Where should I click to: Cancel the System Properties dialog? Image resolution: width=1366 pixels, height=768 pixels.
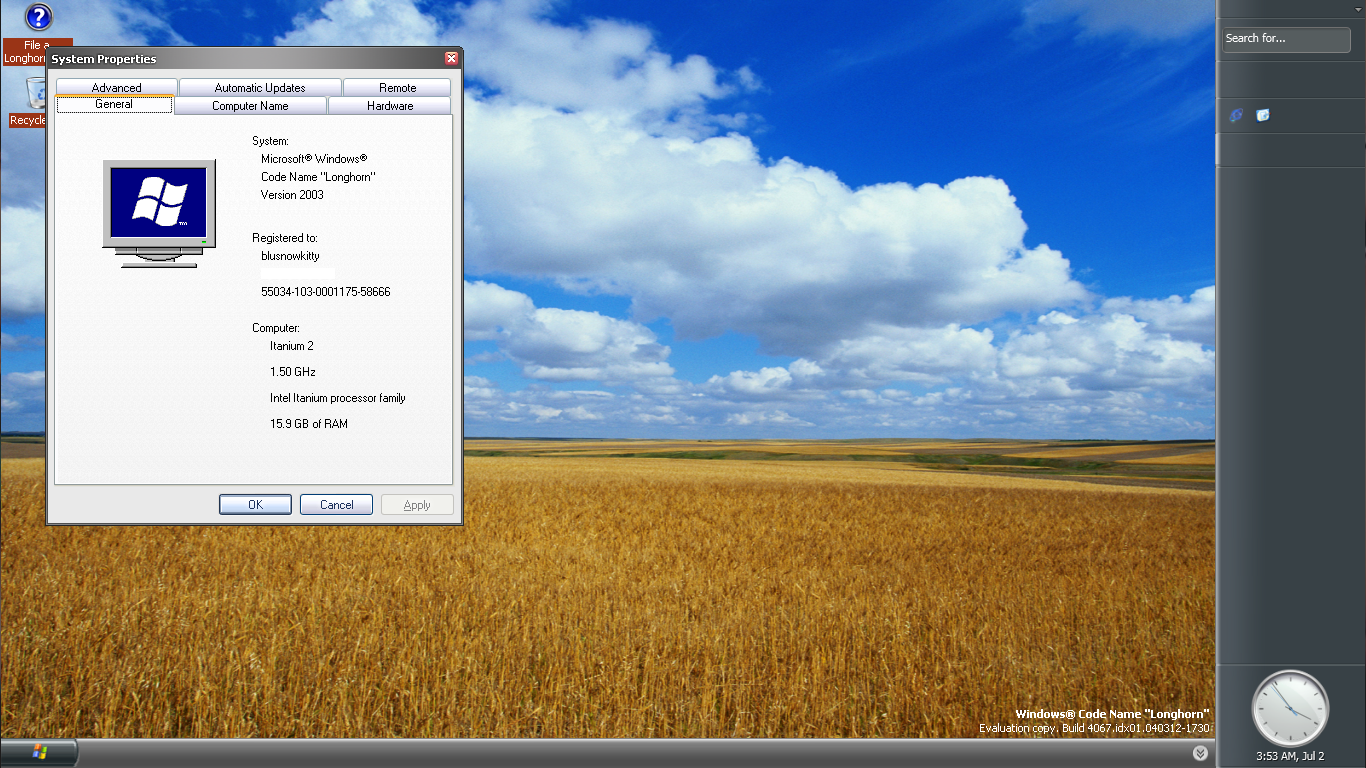[x=337, y=505]
